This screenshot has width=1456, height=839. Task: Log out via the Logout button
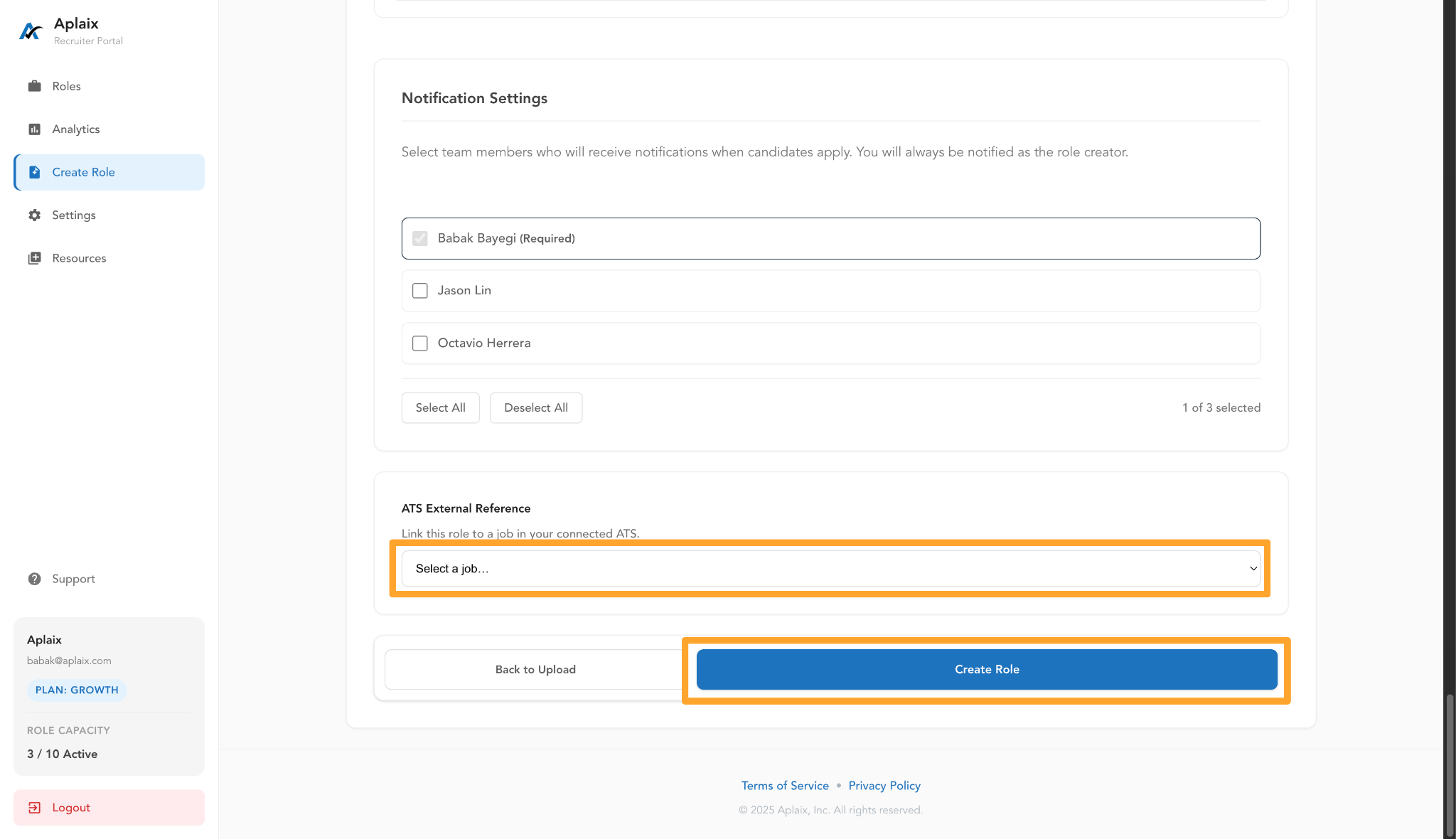click(109, 808)
